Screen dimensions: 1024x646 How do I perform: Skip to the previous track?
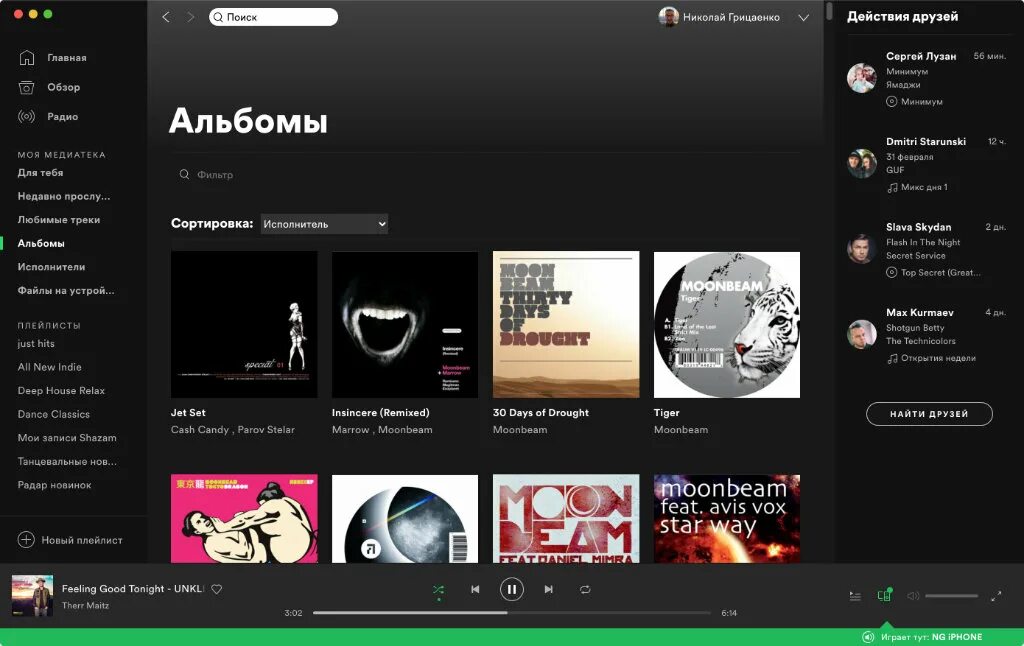click(x=475, y=589)
